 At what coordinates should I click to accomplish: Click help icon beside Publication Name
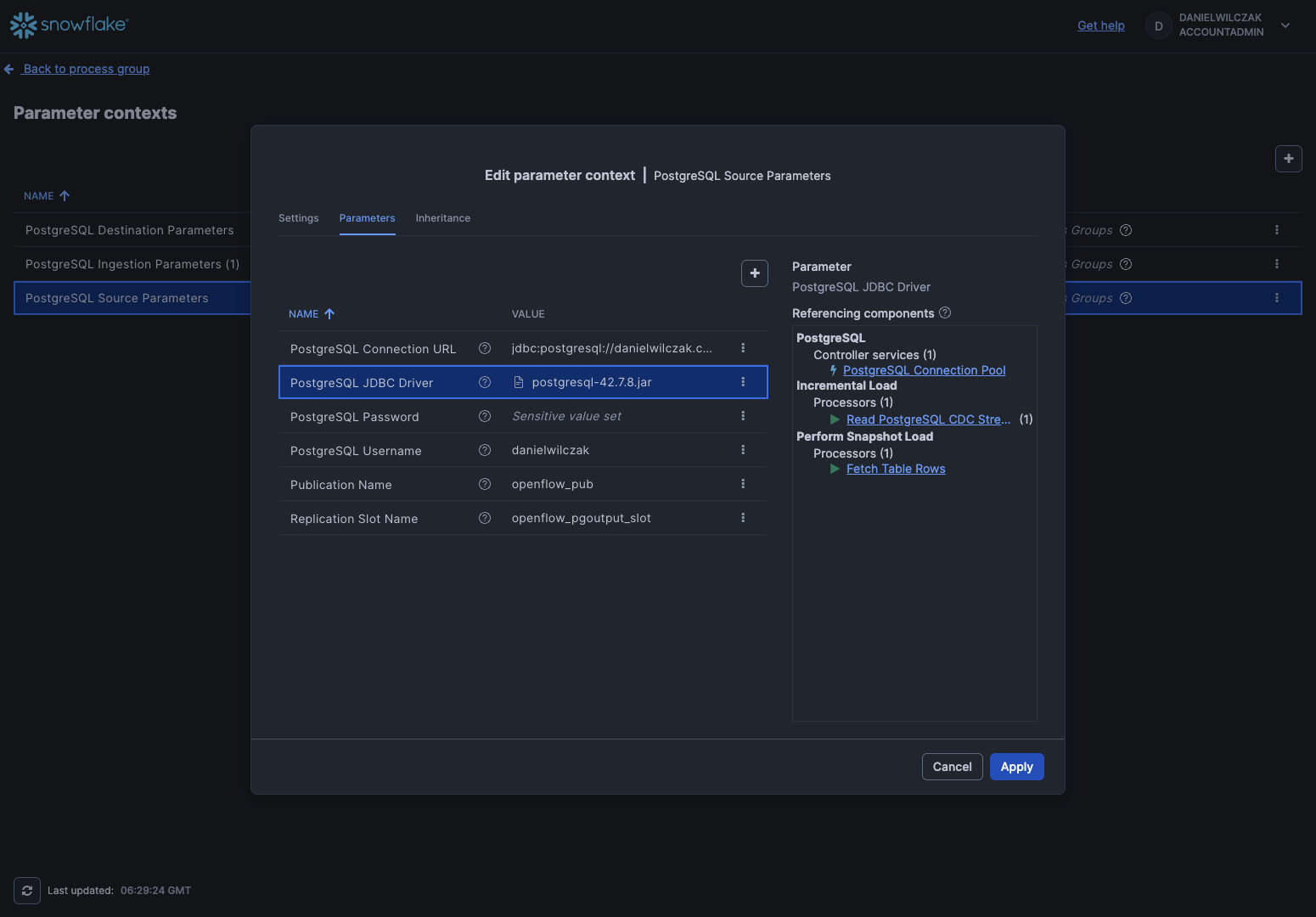point(485,484)
